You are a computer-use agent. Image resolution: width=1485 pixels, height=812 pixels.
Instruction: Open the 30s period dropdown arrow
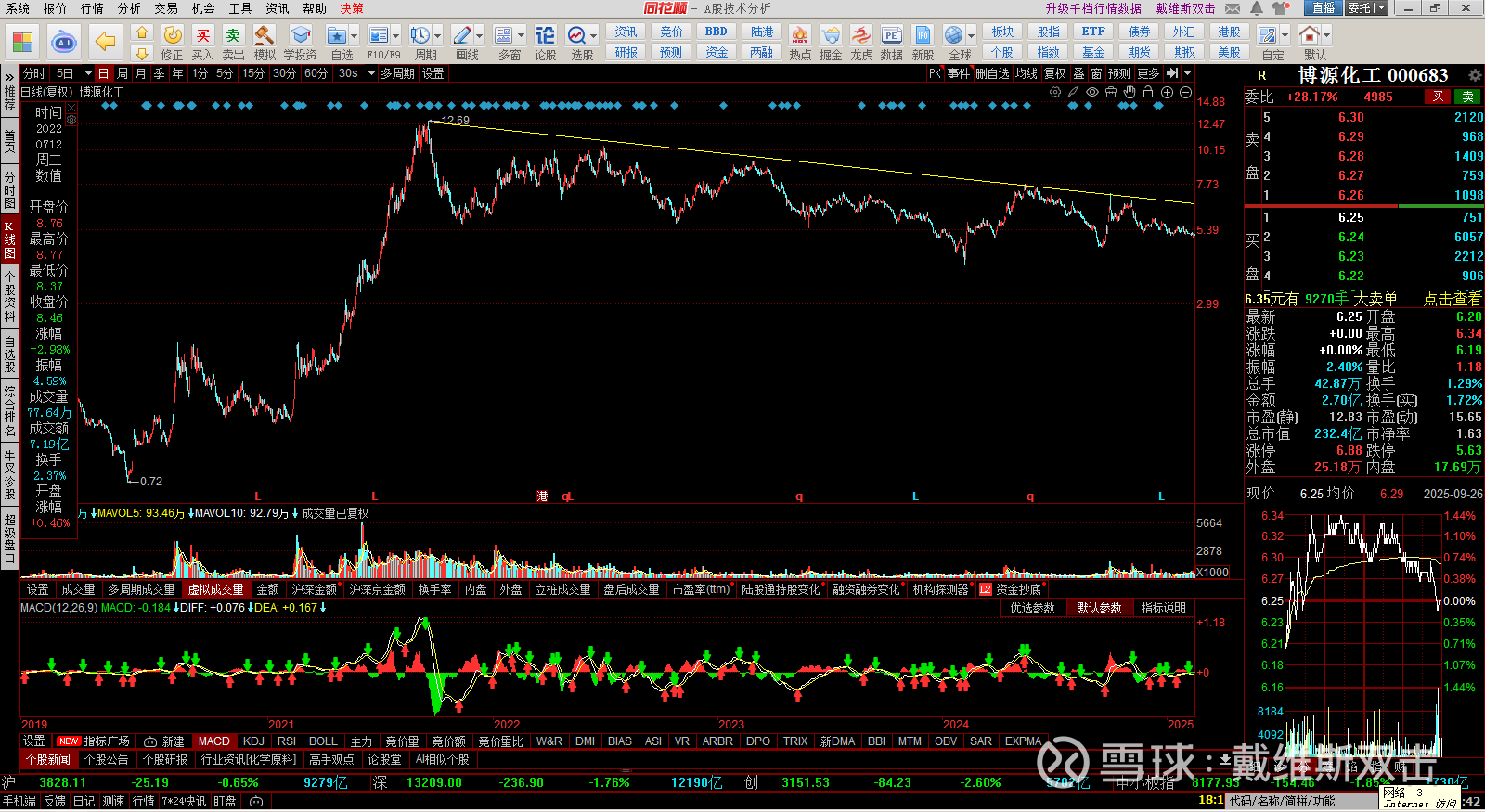pyautogui.click(x=369, y=73)
